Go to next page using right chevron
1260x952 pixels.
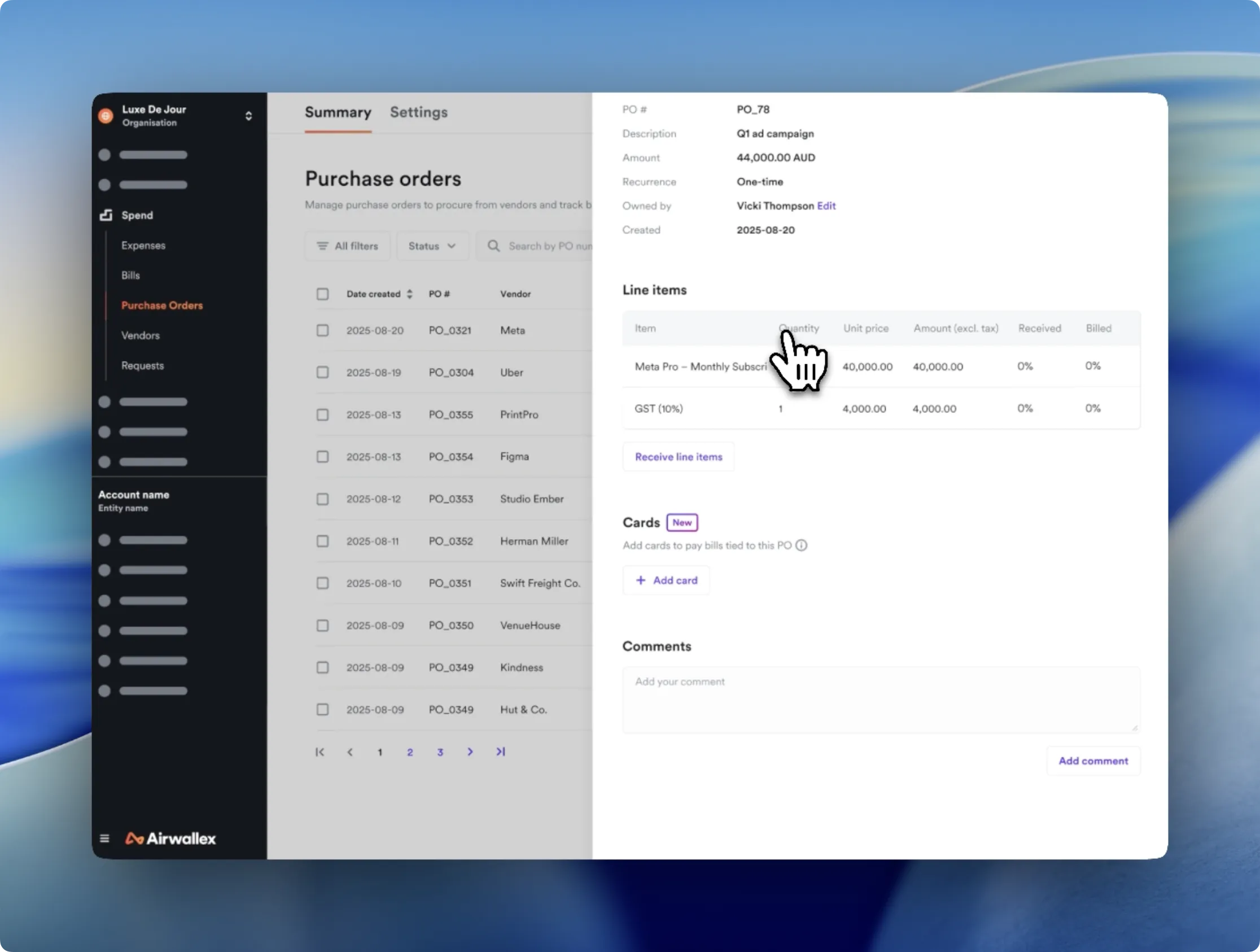[x=470, y=752]
